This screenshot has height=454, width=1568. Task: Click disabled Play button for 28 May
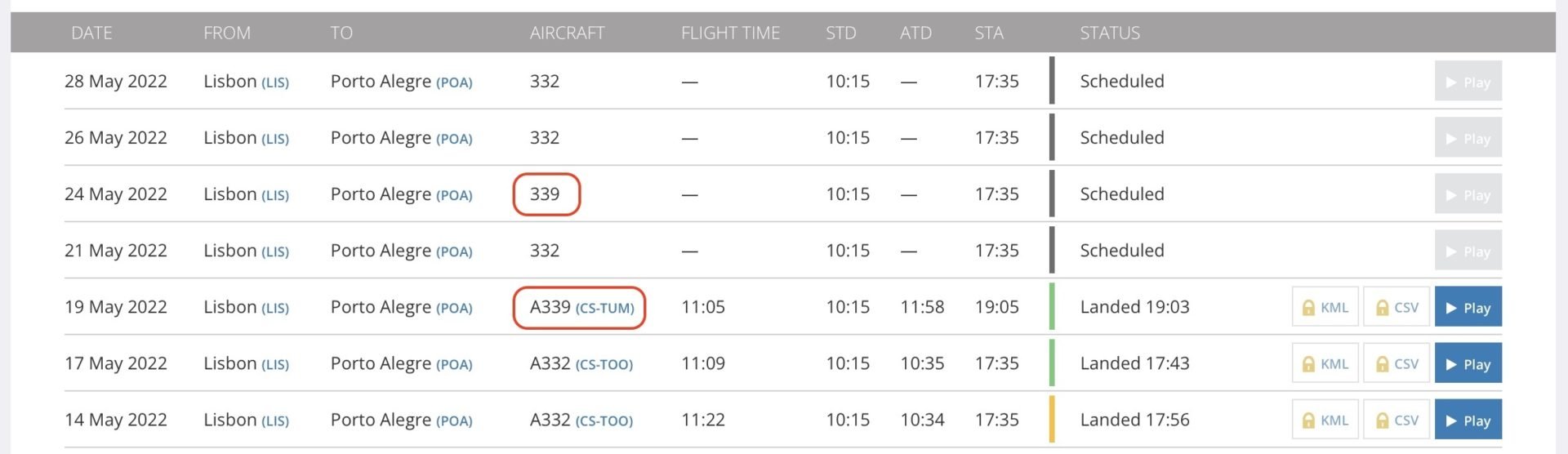coord(1468,82)
